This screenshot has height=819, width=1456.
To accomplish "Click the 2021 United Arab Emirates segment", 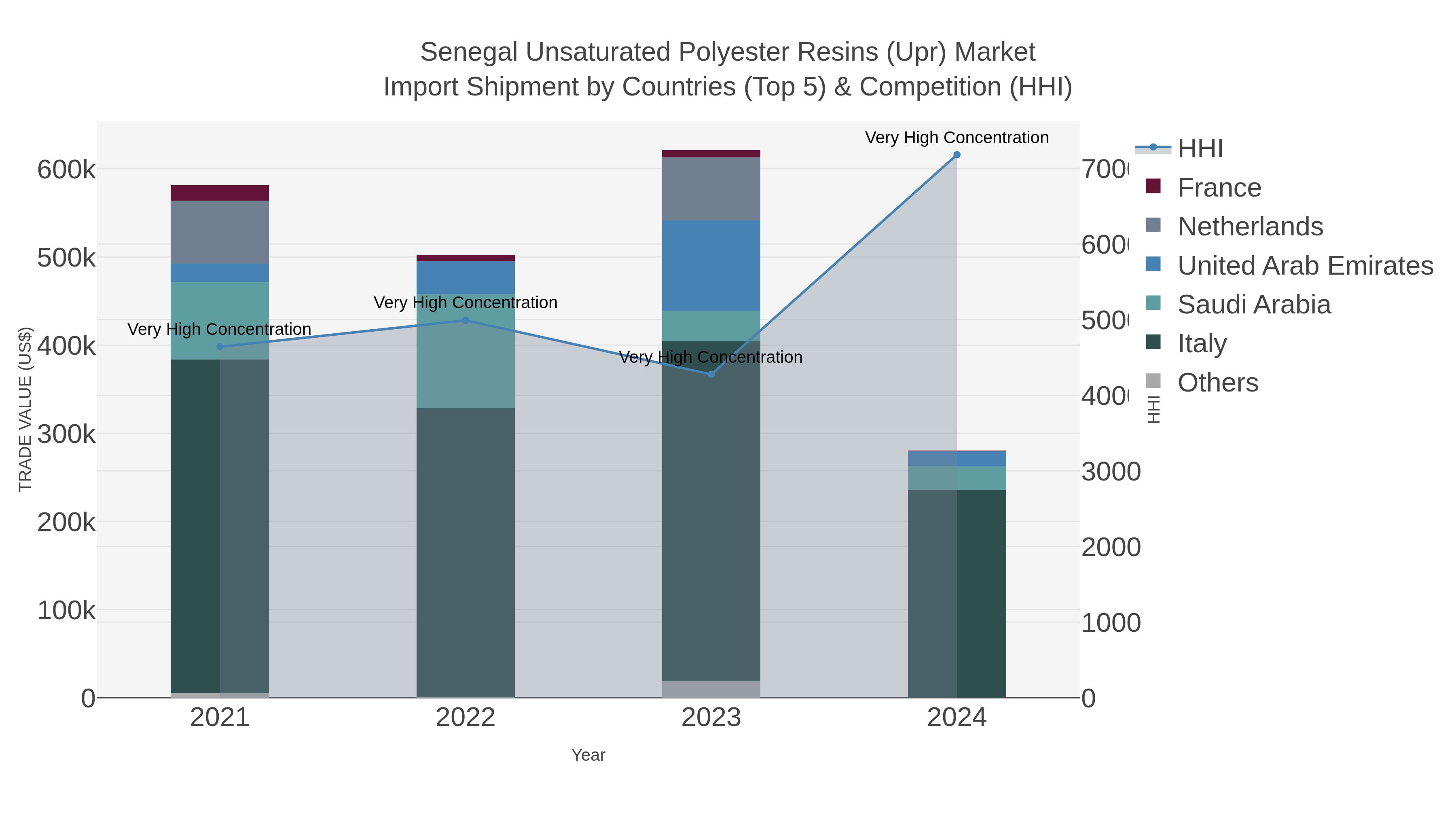I will (x=220, y=273).
